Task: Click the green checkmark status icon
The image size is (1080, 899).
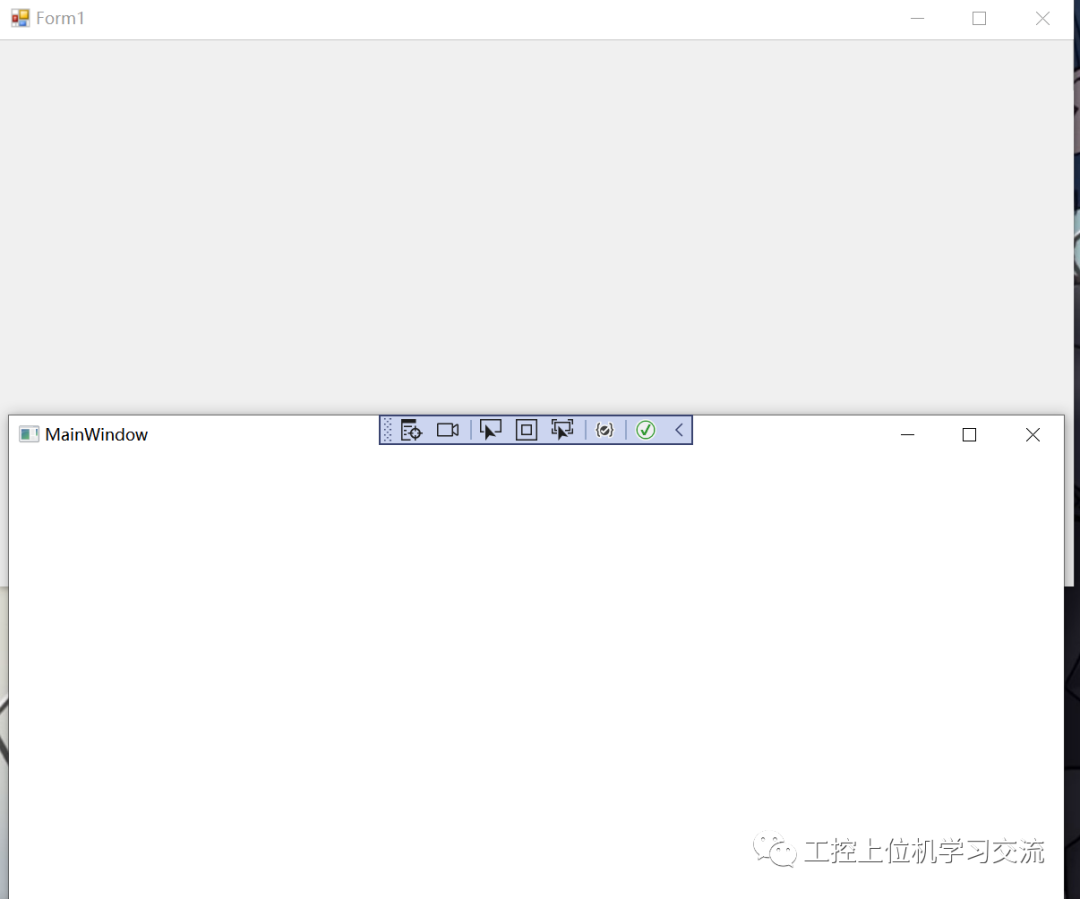Action: click(x=645, y=430)
